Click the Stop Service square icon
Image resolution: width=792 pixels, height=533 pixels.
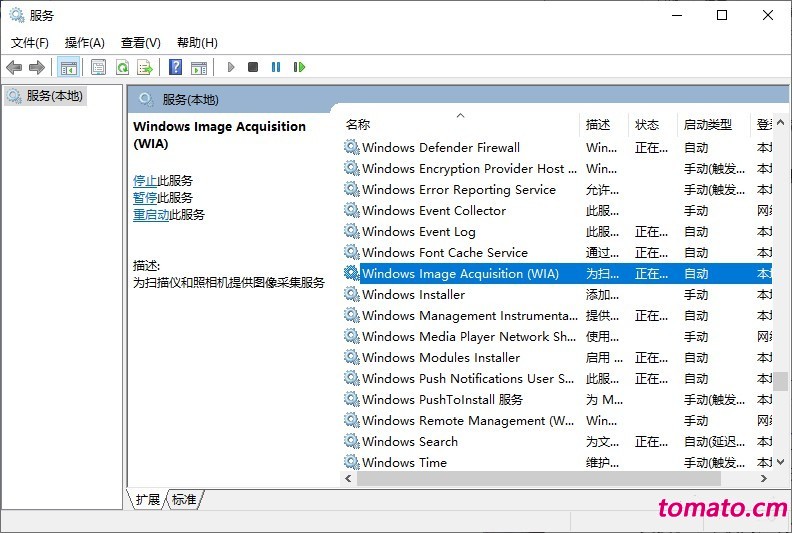(x=253, y=67)
